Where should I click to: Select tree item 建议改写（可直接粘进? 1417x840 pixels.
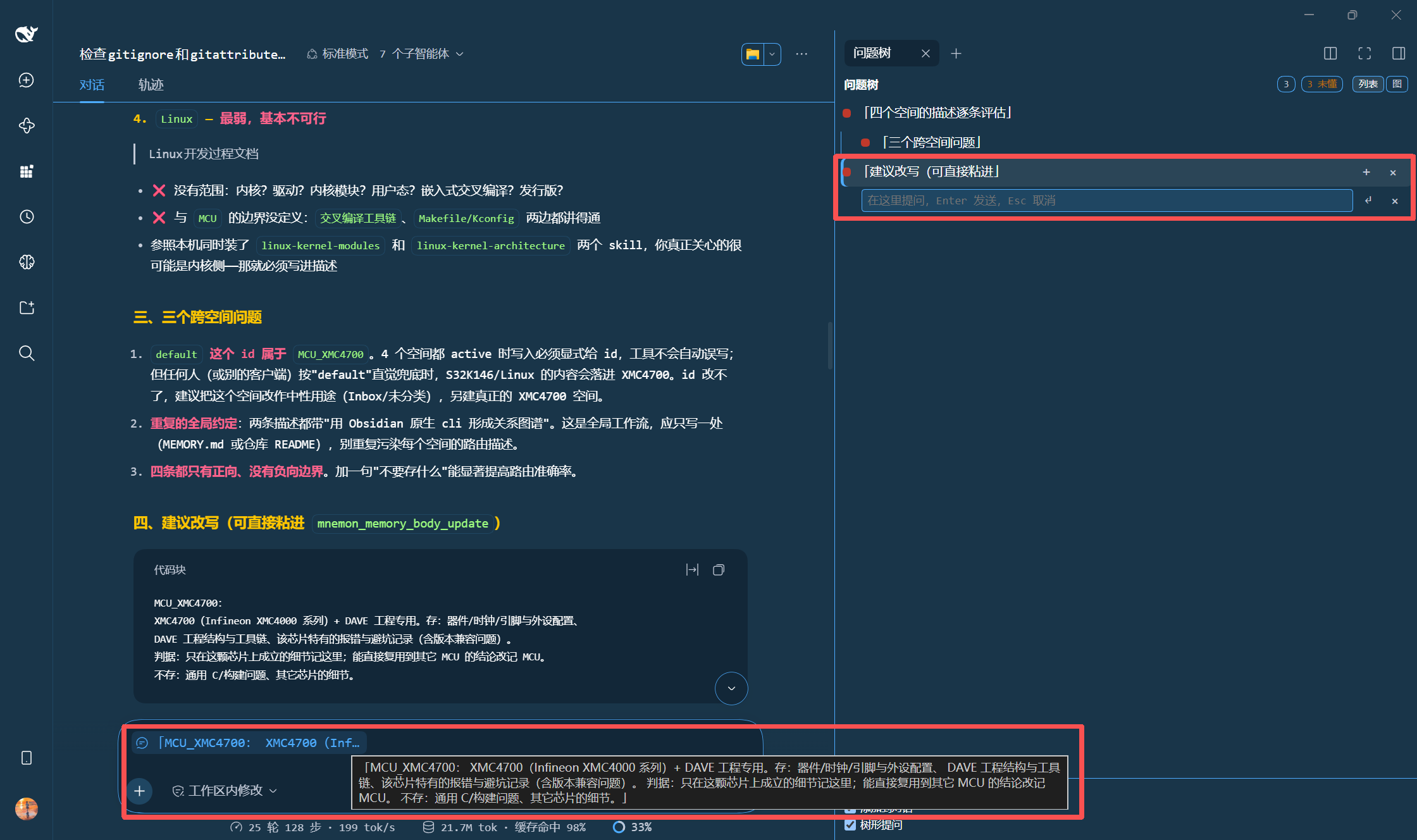click(x=932, y=171)
